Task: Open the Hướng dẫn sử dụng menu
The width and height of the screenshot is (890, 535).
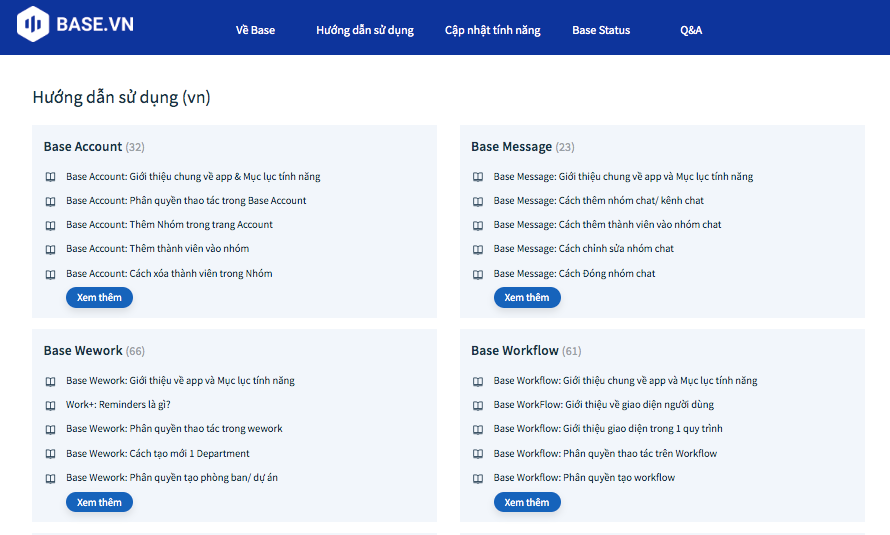Action: 365,30
